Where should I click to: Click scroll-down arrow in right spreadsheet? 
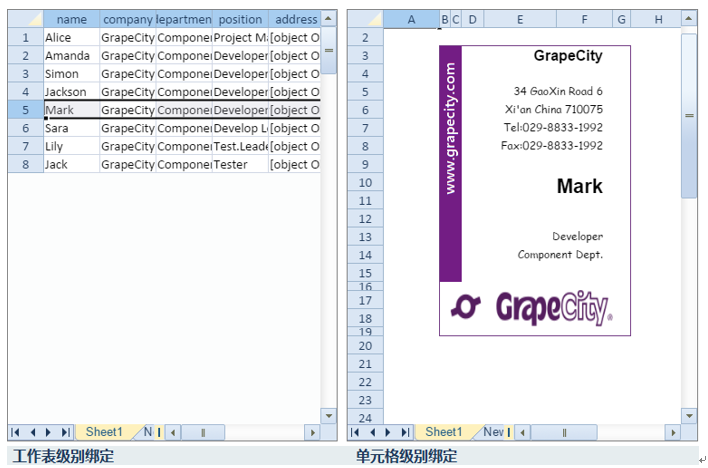689,416
